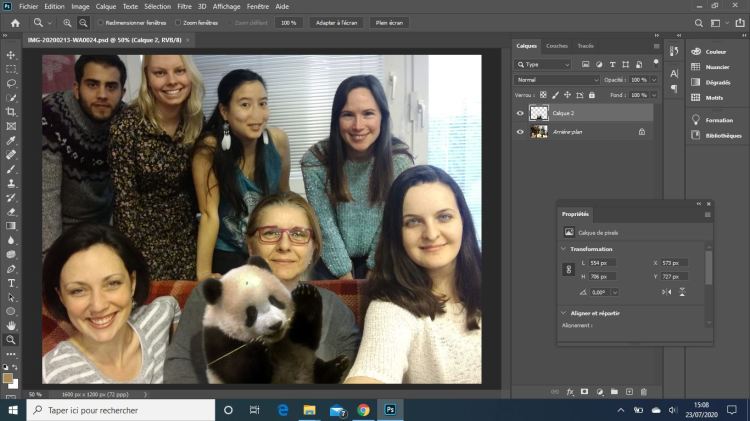The width and height of the screenshot is (750, 421).
Task: Select the Crop tool
Action: coord(11,112)
